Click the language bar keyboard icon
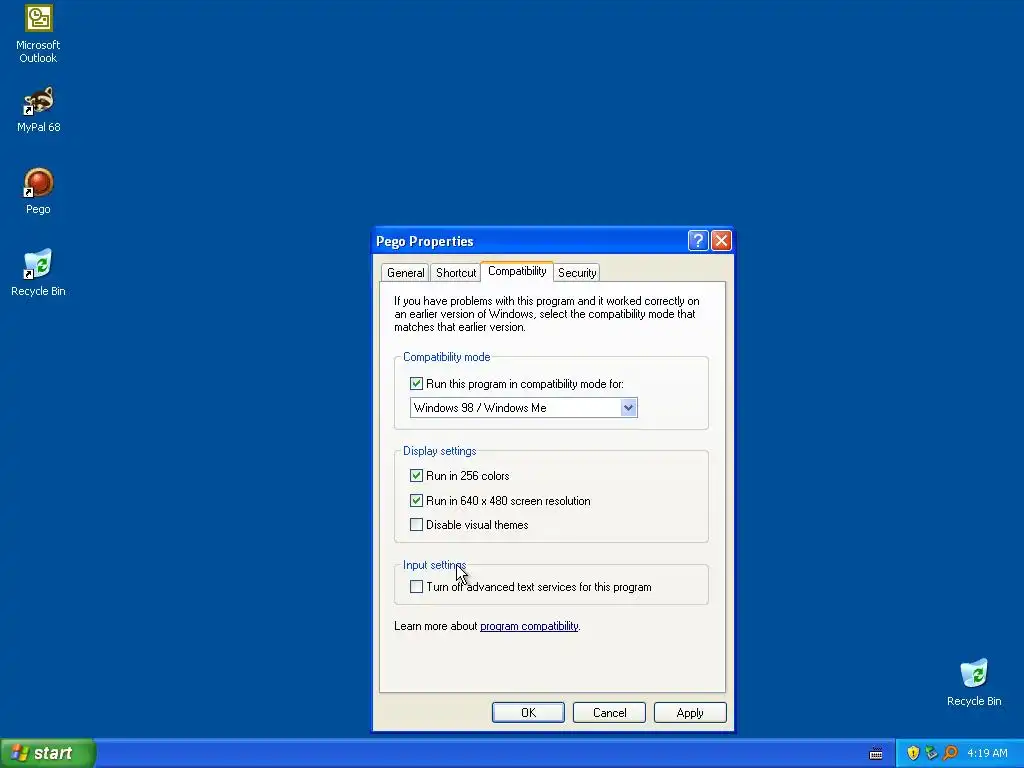Image resolution: width=1024 pixels, height=768 pixels. (x=876, y=754)
